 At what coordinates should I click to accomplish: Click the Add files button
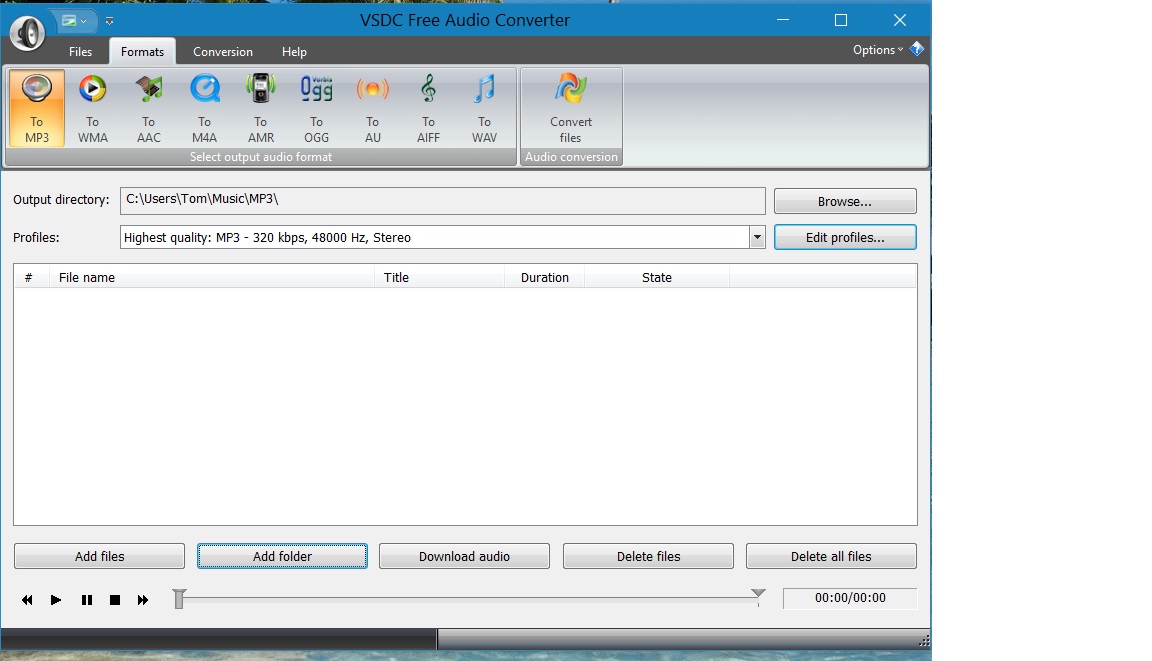click(x=99, y=556)
